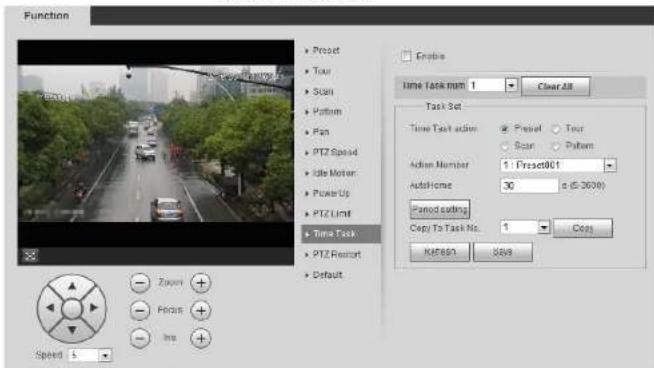
Task: Click the center button of the PTZ pad
Action: pos(72,309)
